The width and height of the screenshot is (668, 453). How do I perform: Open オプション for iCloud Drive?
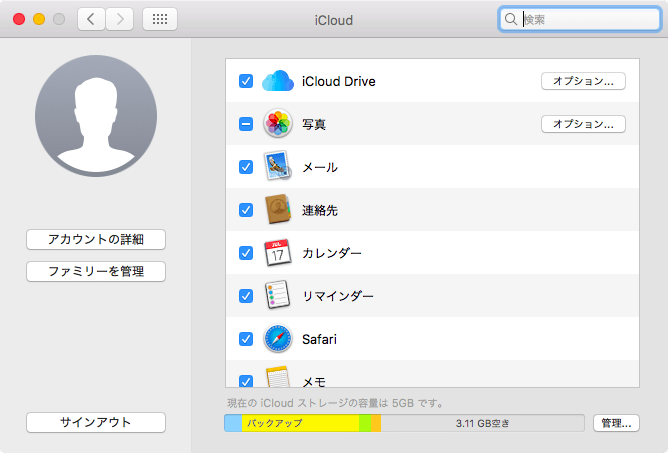click(583, 81)
